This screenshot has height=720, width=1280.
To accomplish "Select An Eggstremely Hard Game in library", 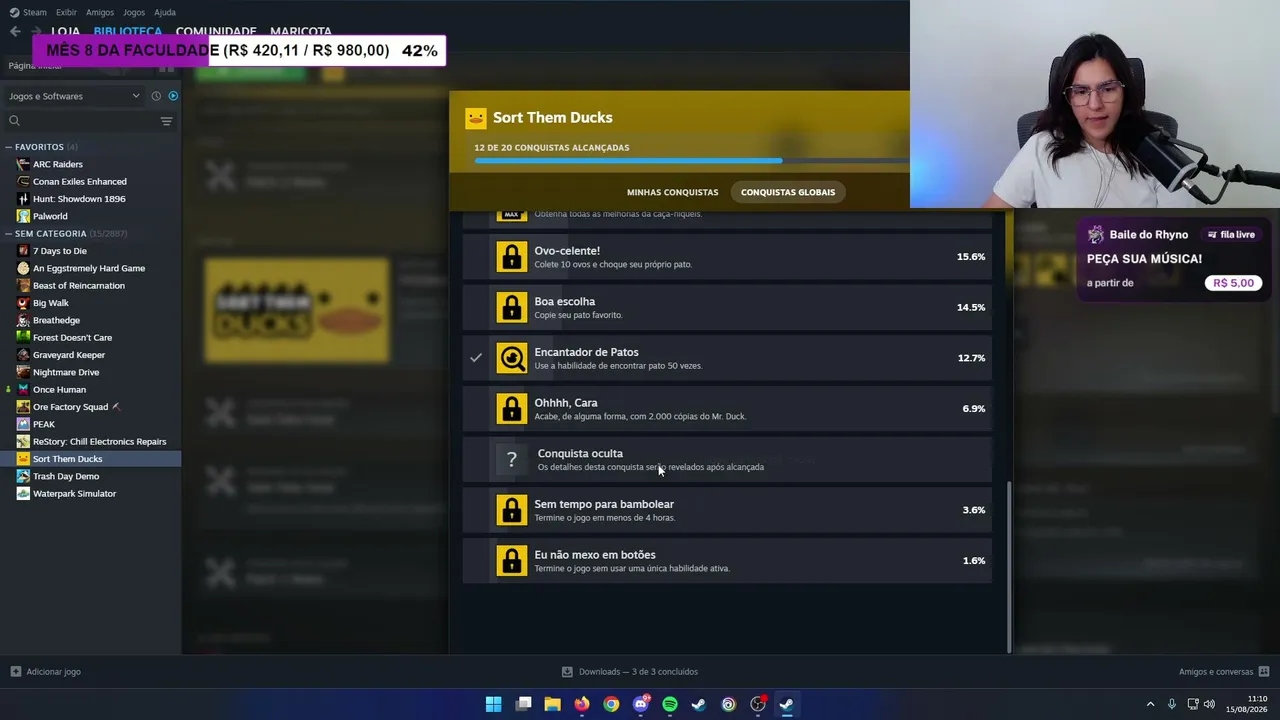I will tap(91, 268).
